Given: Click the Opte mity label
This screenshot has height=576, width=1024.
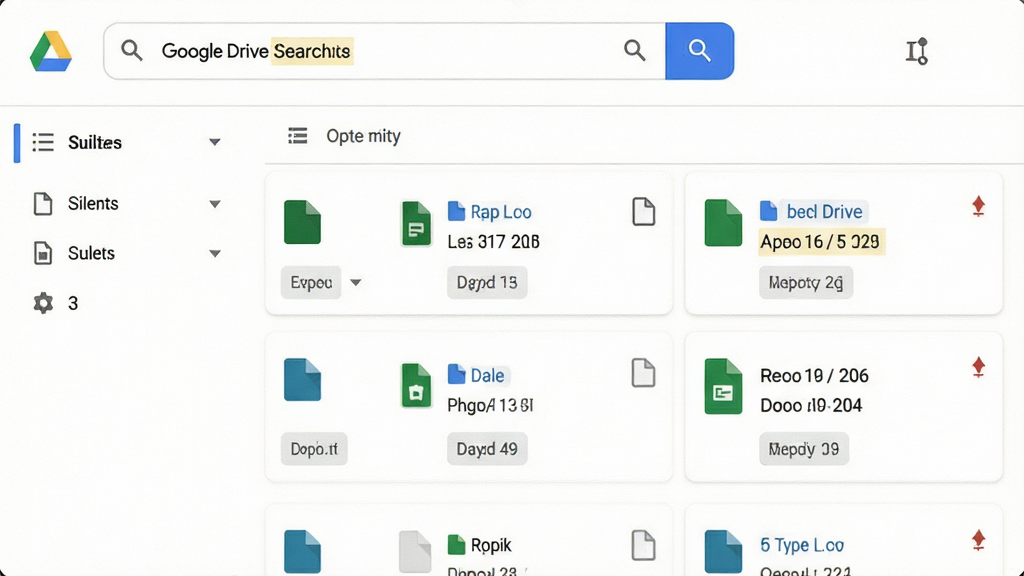Looking at the screenshot, I should [363, 136].
